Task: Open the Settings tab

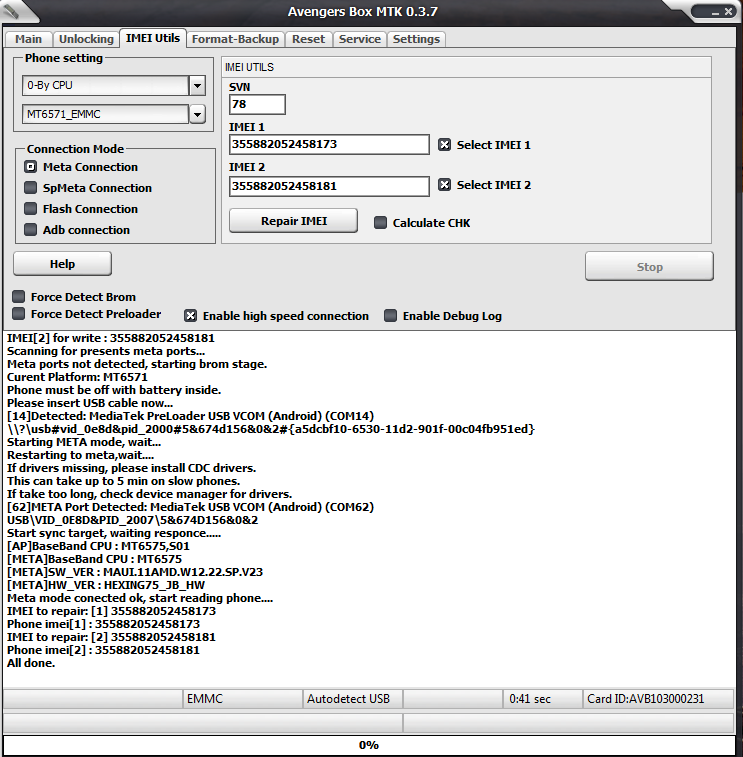Action: point(416,39)
